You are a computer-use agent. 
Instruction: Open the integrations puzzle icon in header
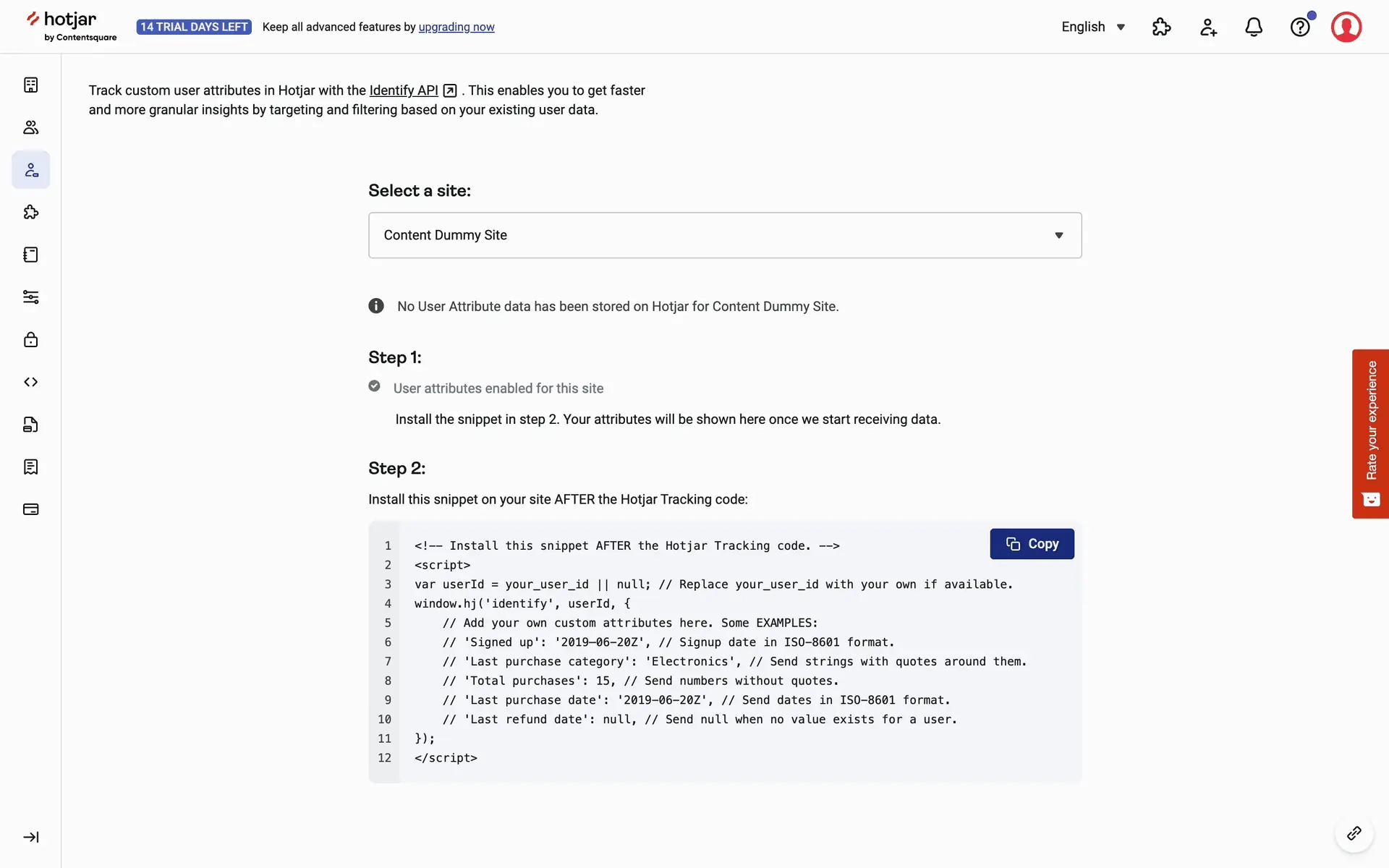(1161, 27)
